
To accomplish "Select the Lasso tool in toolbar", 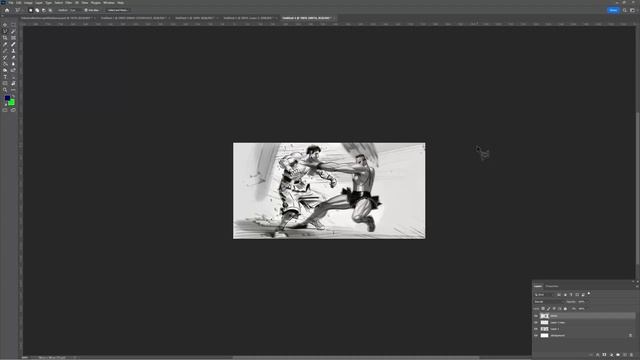I will [x=5, y=31].
